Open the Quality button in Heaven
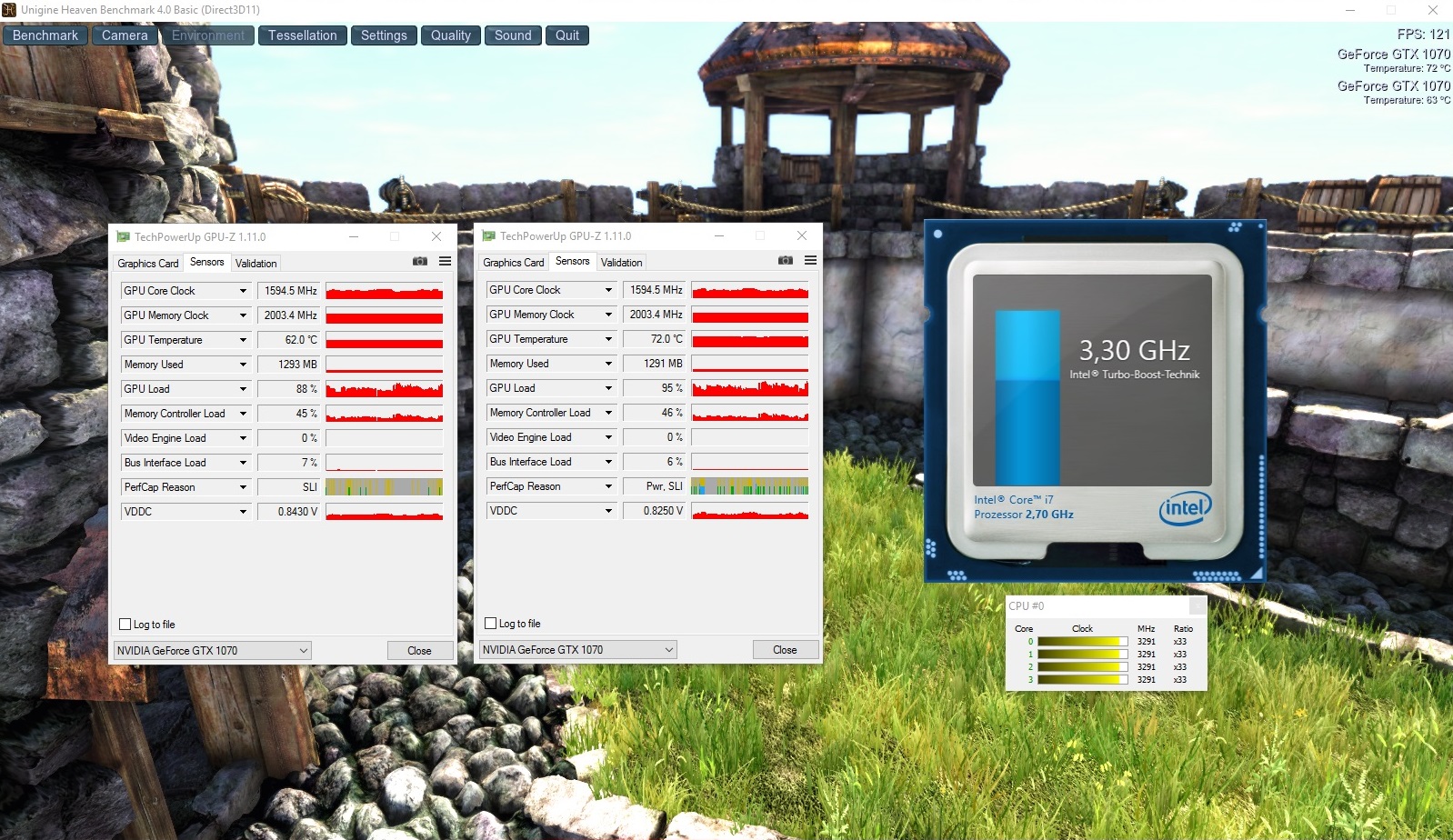 pyautogui.click(x=451, y=35)
